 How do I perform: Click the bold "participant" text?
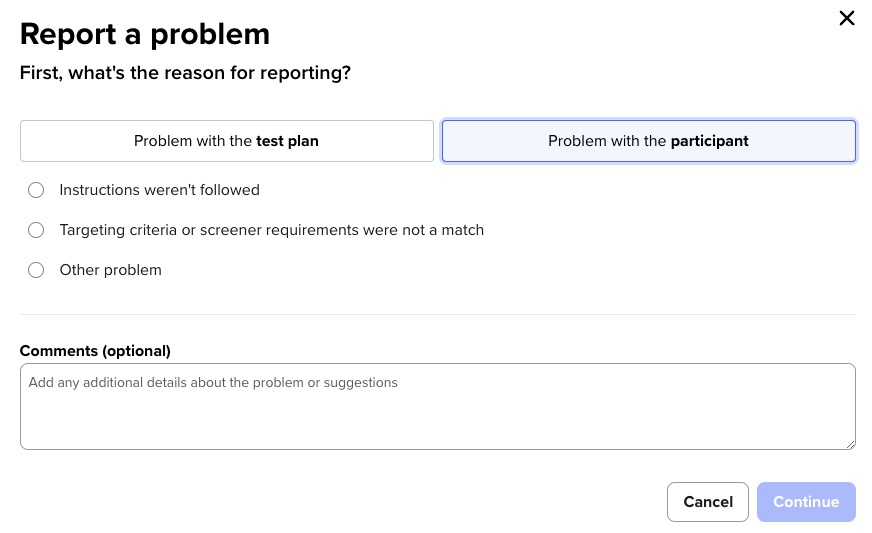tap(709, 141)
